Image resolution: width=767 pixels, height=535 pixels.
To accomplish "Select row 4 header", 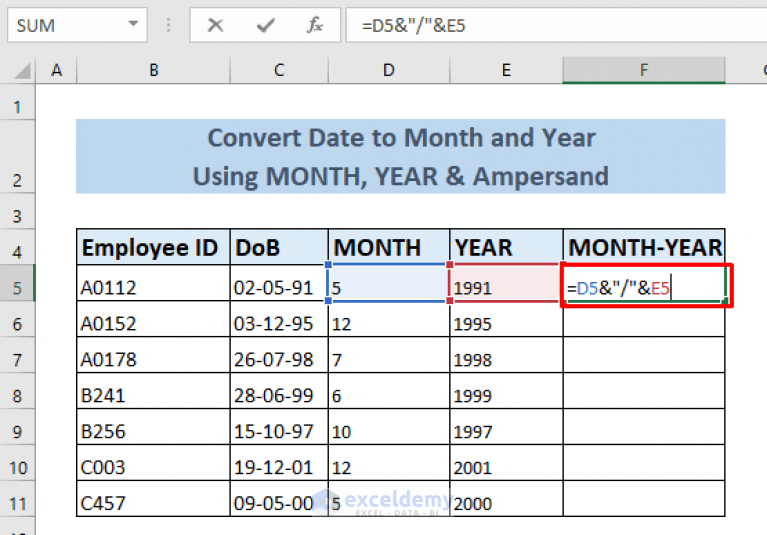I will click(x=18, y=247).
